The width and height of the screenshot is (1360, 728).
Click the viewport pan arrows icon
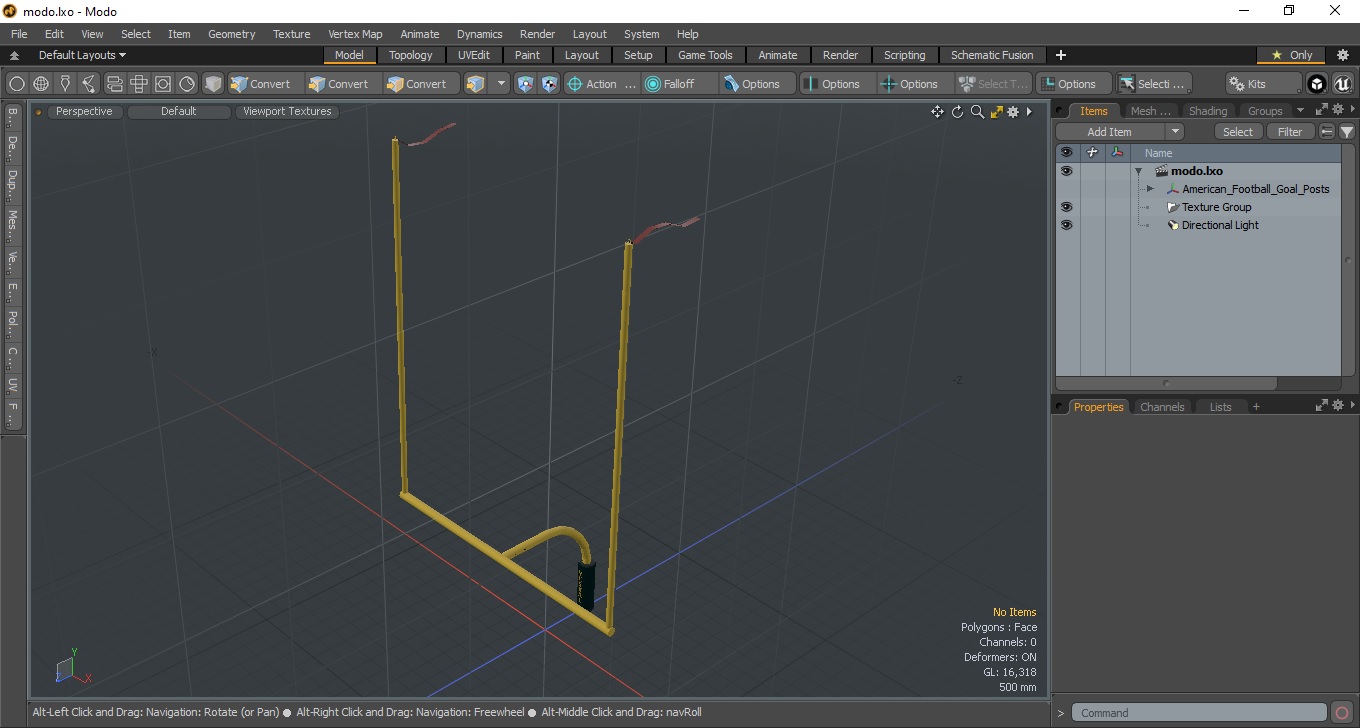937,112
